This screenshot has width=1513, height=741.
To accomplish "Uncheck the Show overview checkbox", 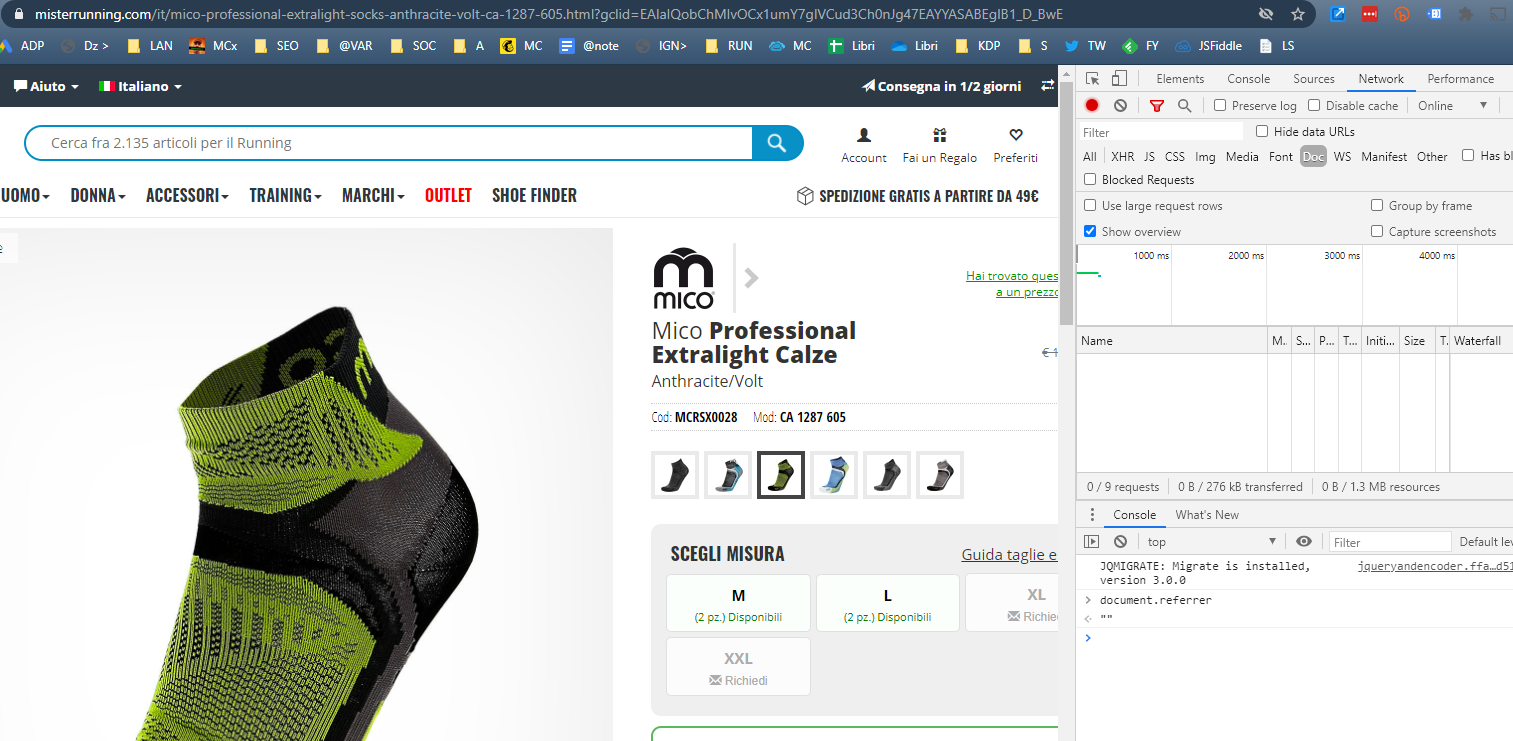I will 1090,231.
